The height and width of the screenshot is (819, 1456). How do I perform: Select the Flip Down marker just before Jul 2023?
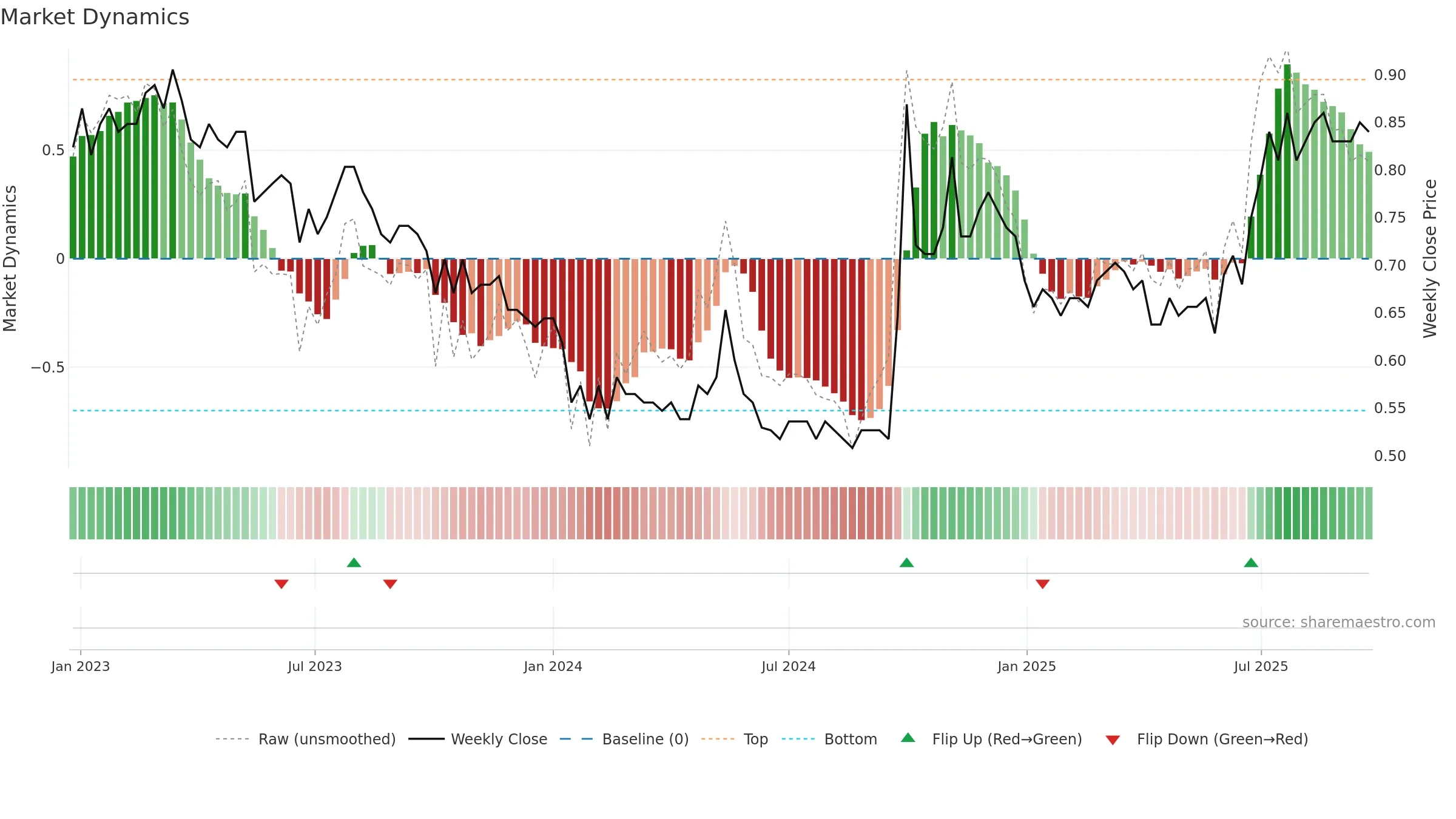[281, 584]
